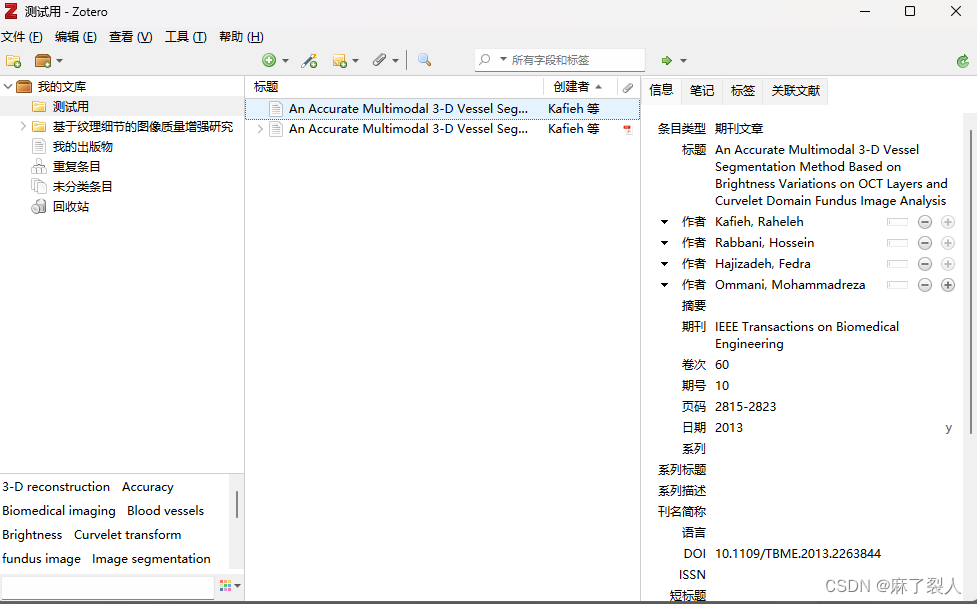Open the Locate dropdown arrow
Screen dimensions: 977x604
683,60
